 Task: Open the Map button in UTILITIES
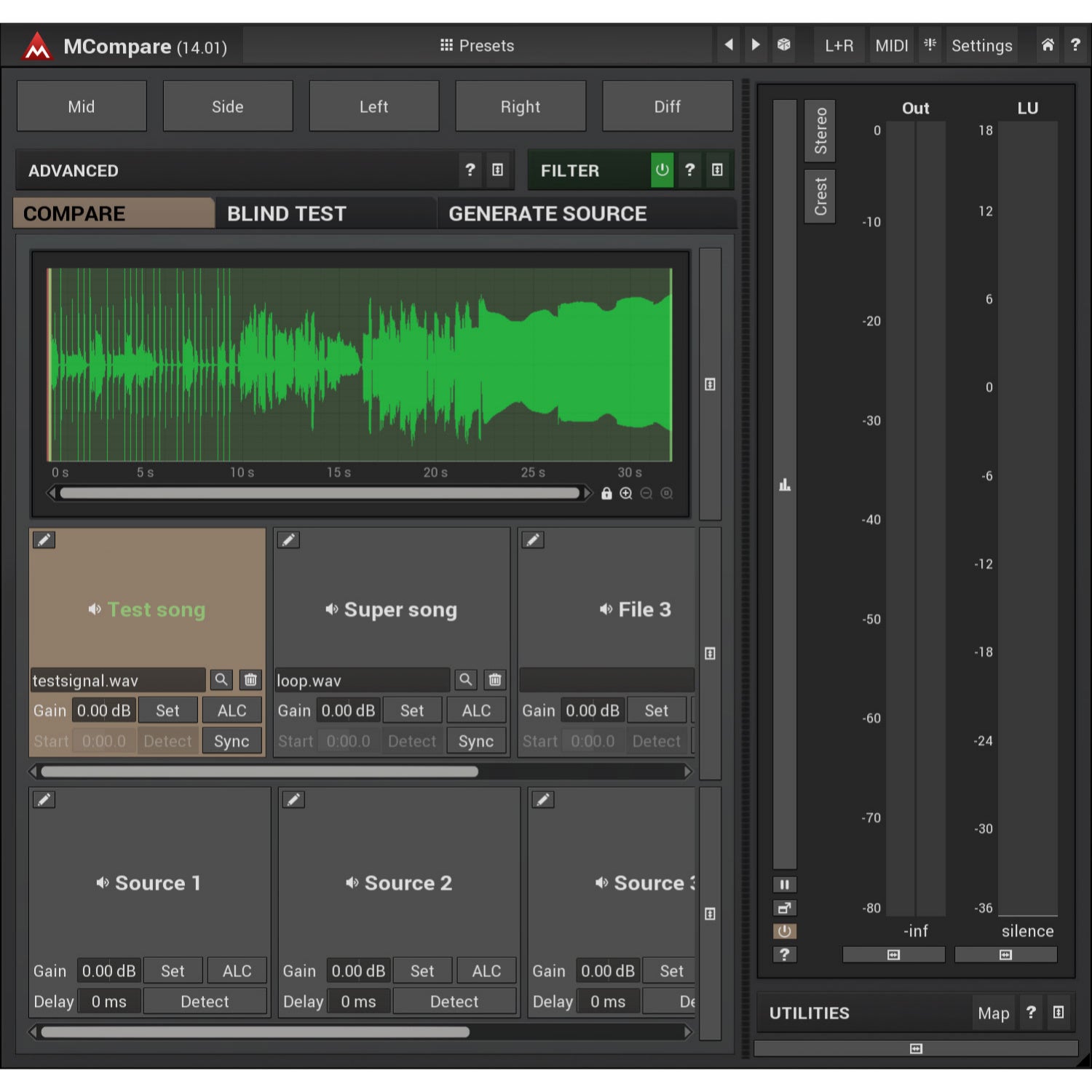(994, 1013)
